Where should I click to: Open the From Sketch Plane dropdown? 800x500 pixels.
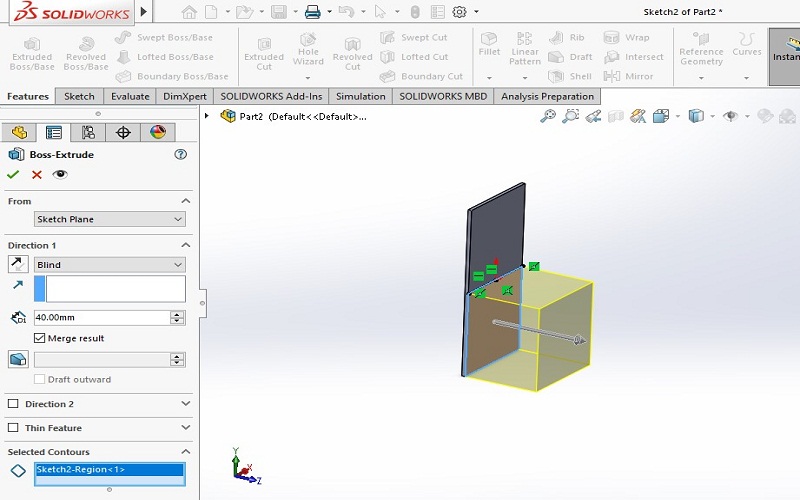pos(110,219)
